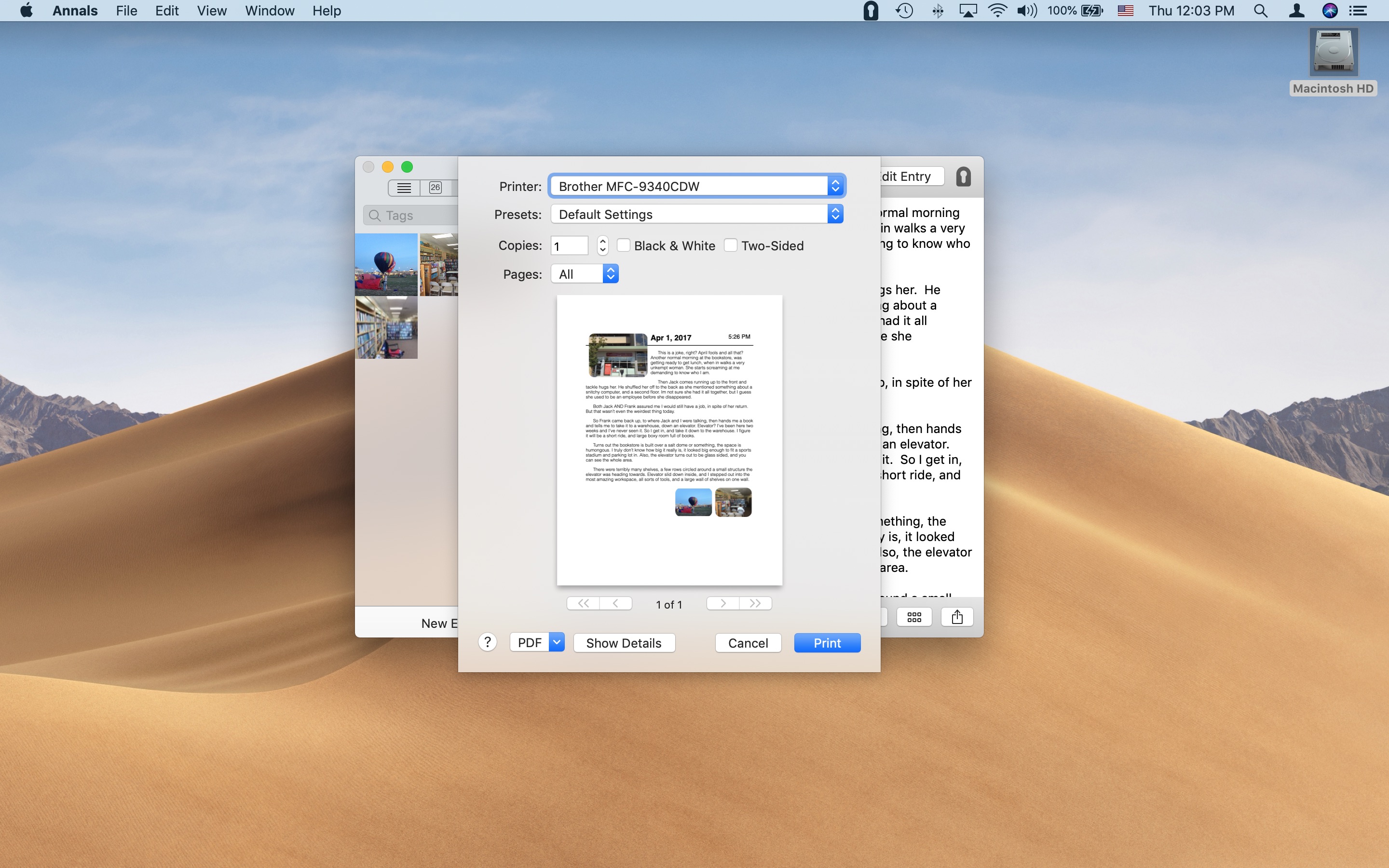Click the list view icon in toolbar

(404, 188)
